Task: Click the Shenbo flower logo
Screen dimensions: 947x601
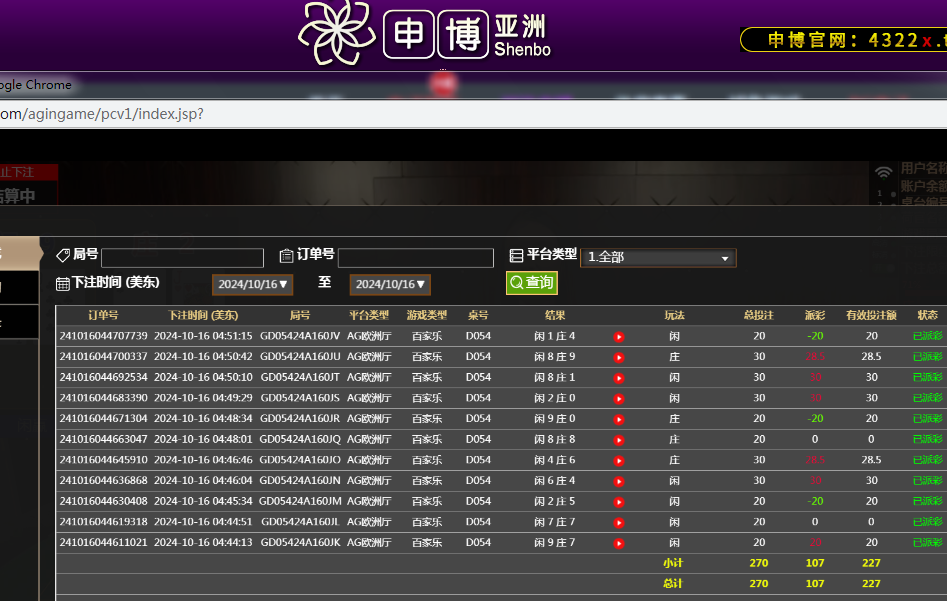Action: point(338,33)
